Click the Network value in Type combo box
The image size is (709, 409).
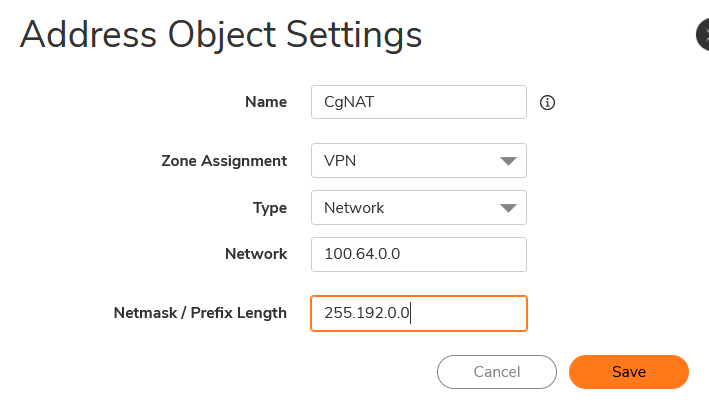(354, 208)
